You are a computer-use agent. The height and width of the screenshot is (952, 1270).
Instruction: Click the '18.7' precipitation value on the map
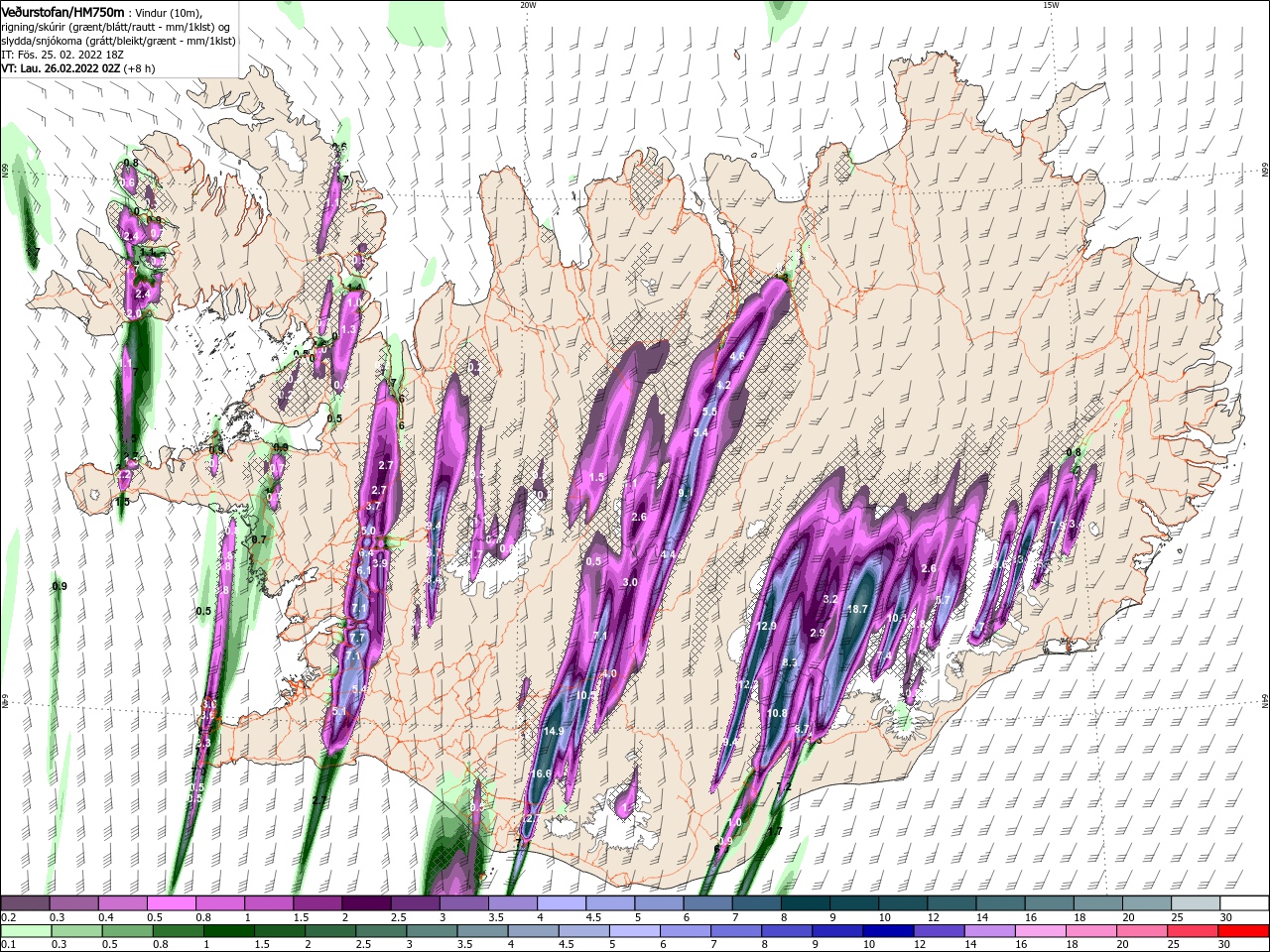[x=856, y=609]
